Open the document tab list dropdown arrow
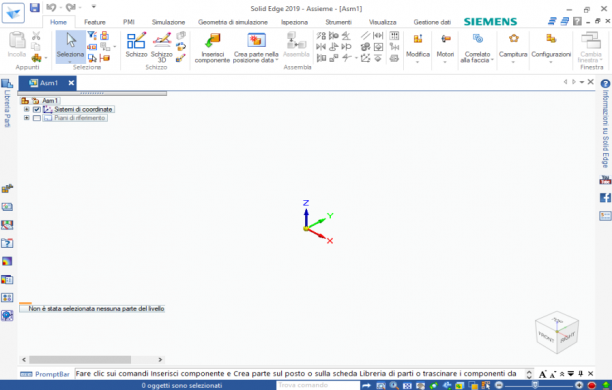 coord(582,82)
